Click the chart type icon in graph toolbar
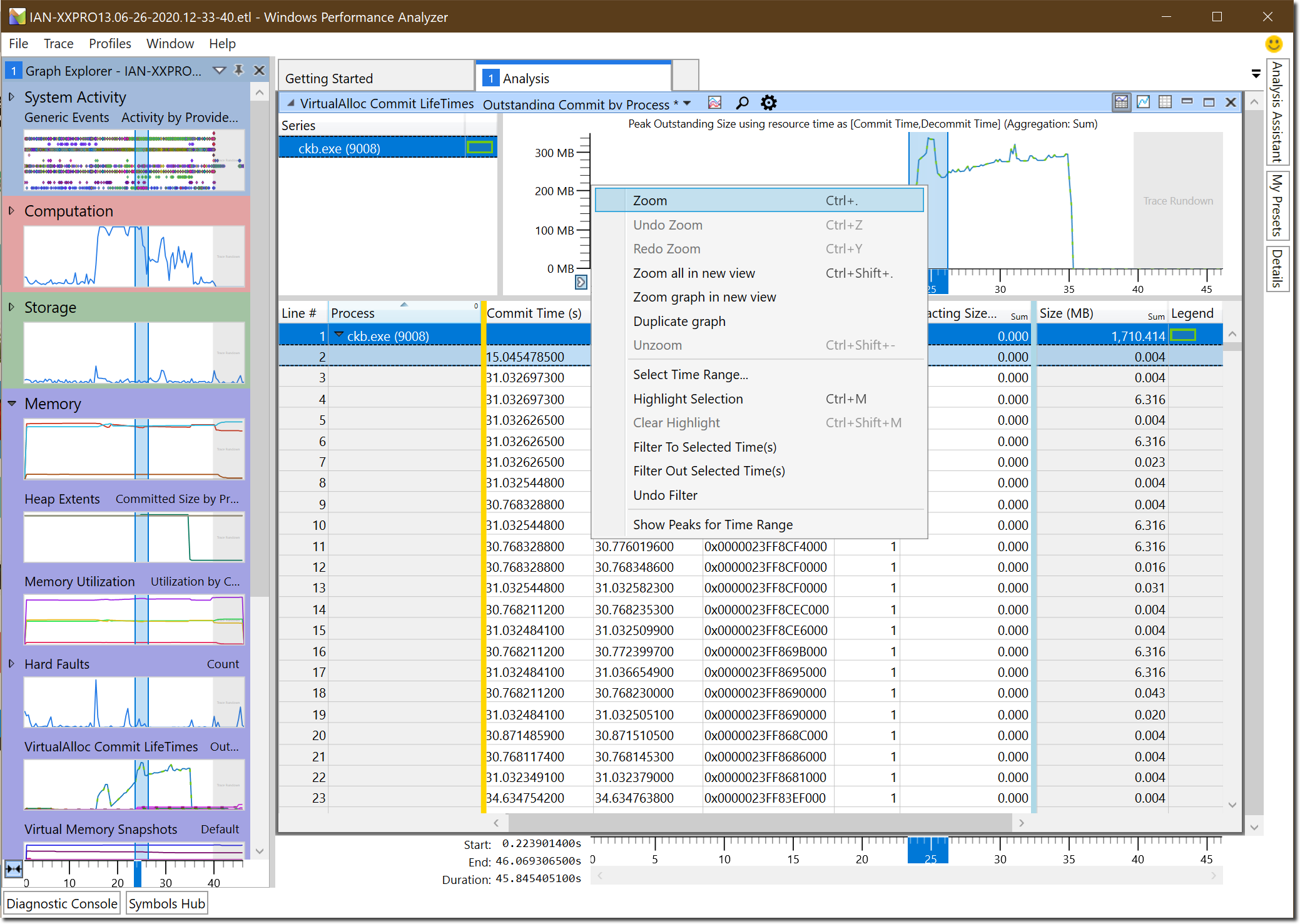 point(714,103)
